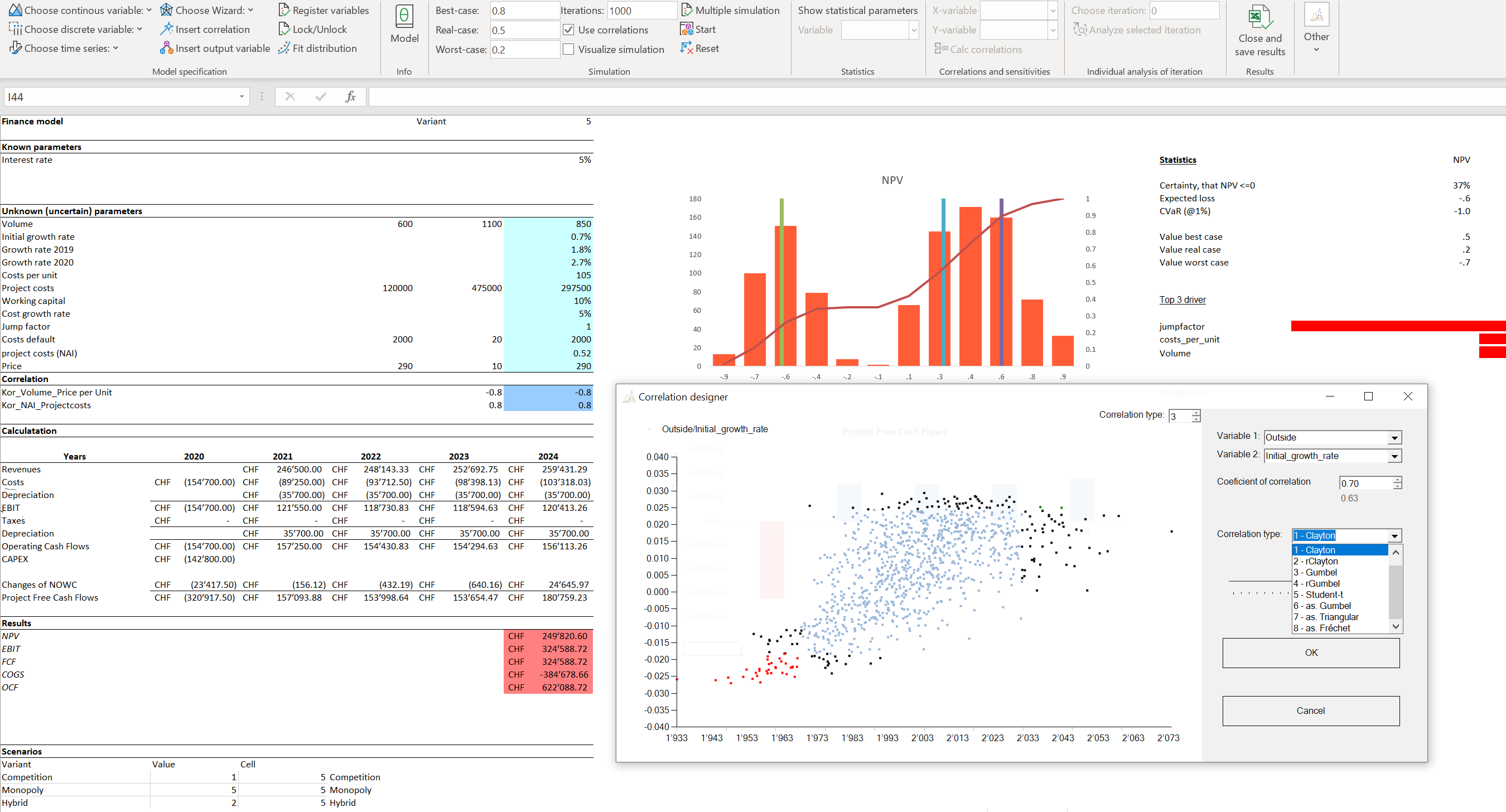This screenshot has width=1506, height=812.
Task: Cancel the Correlation designer dialog
Action: (1310, 710)
